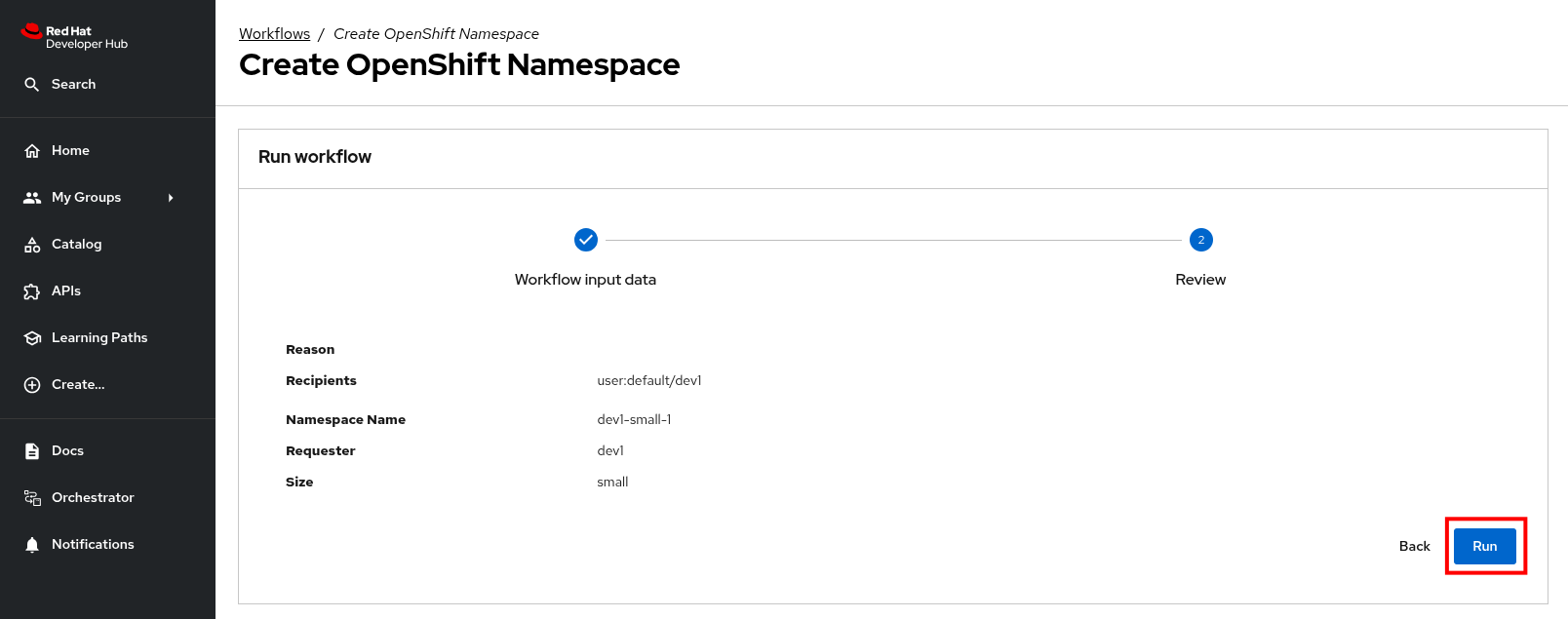Click the APIs puzzle piece icon
The width and height of the screenshot is (1568, 619).
[32, 291]
